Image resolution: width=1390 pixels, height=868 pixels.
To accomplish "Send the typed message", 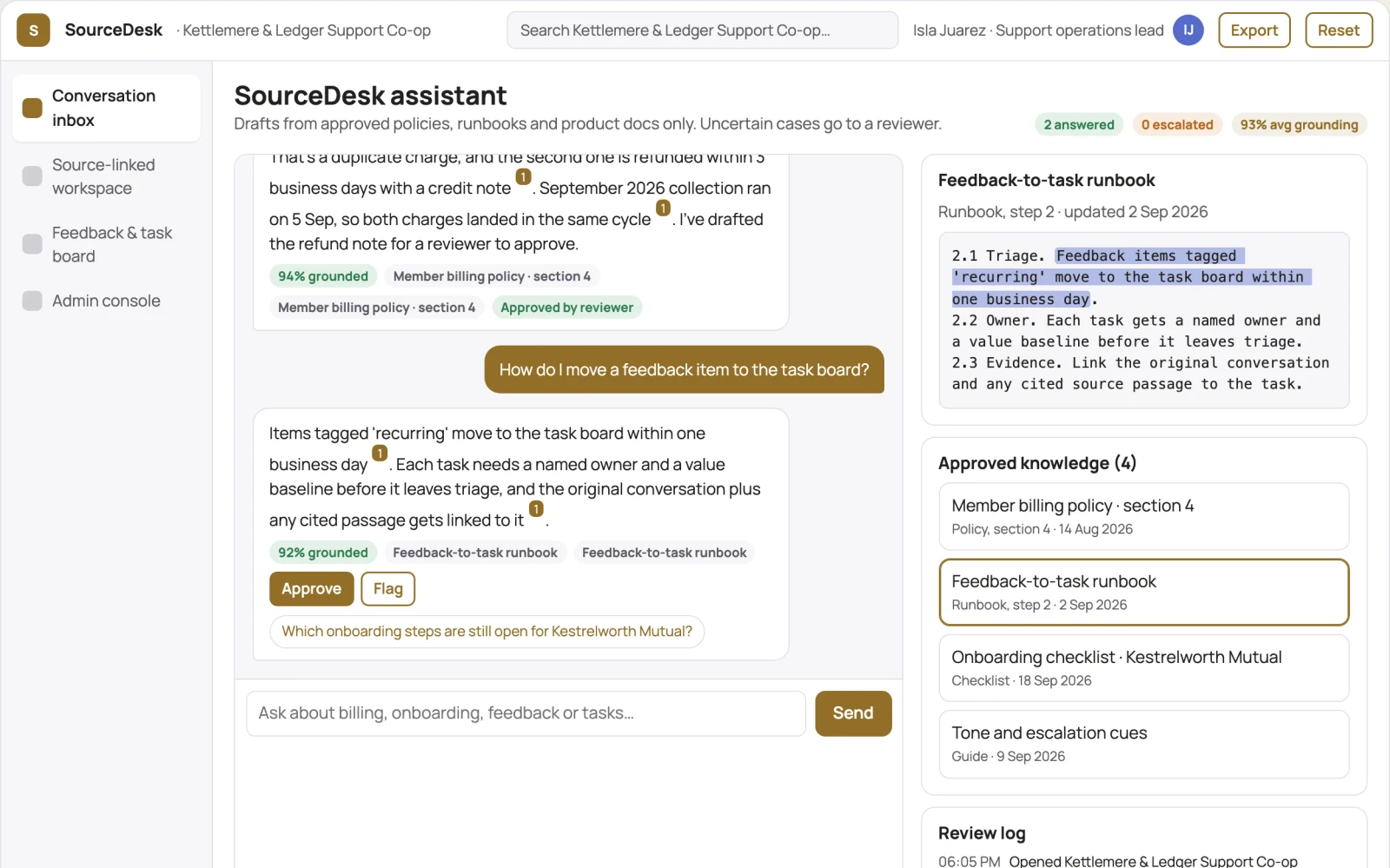I will [x=853, y=713].
